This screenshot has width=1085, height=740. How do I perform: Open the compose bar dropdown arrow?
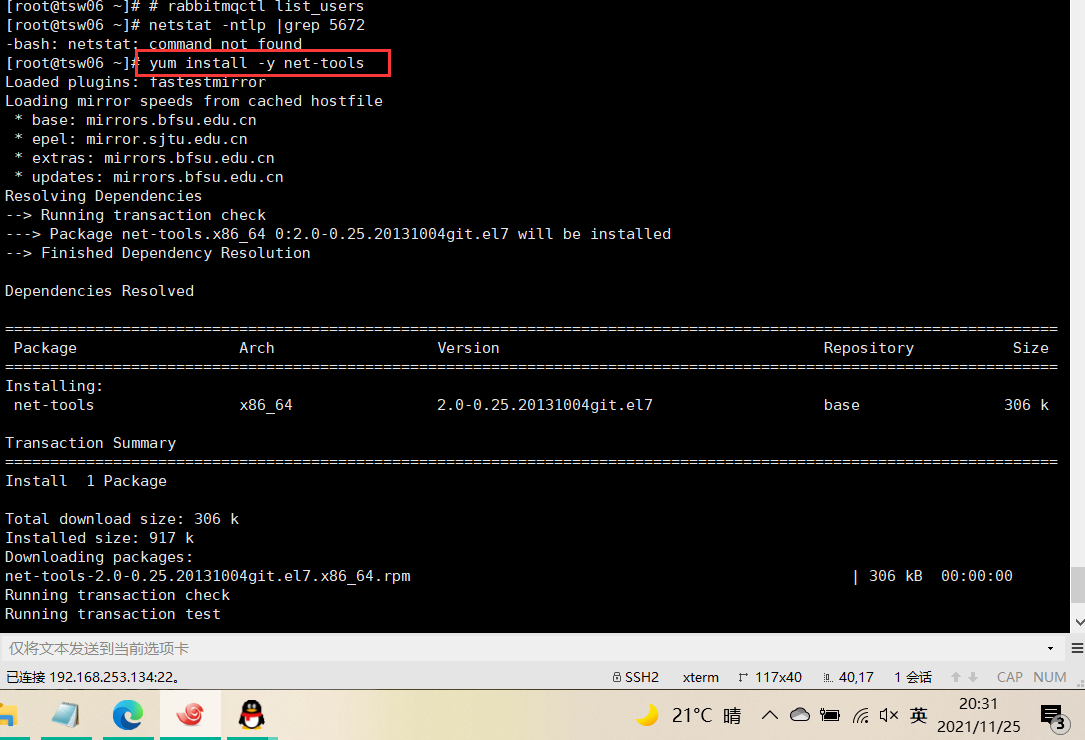pyautogui.click(x=1050, y=649)
